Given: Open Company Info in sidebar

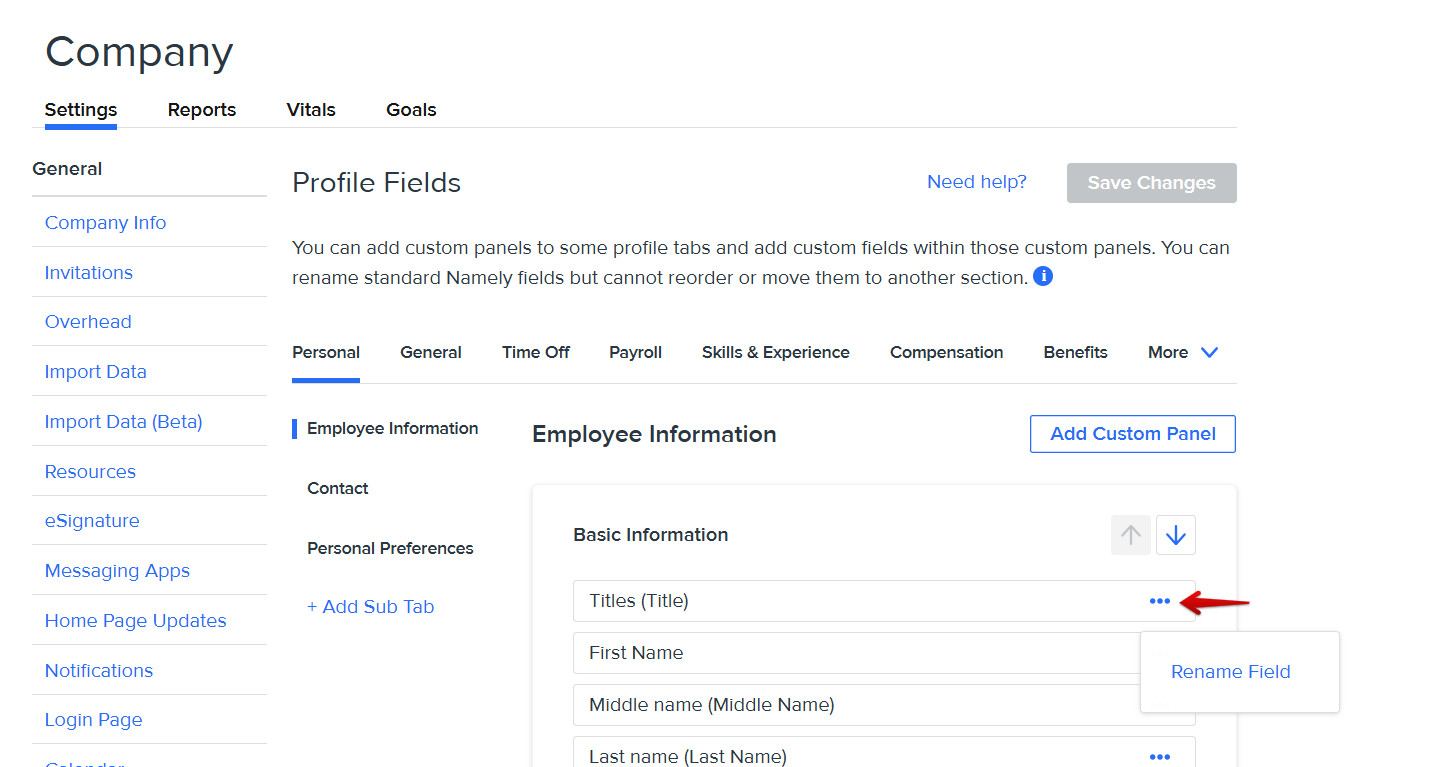Looking at the screenshot, I should pos(105,223).
